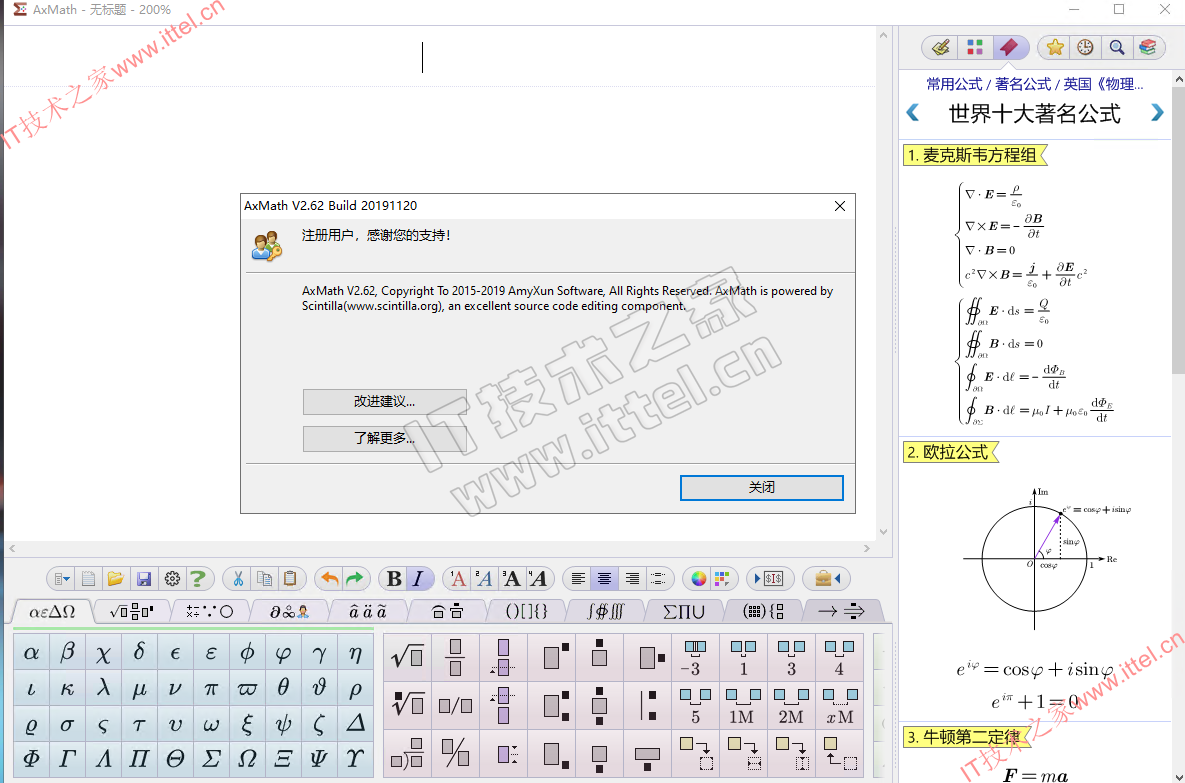Image resolution: width=1185 pixels, height=783 pixels.
Task: Open an existing formula file
Action: pyautogui.click(x=116, y=579)
